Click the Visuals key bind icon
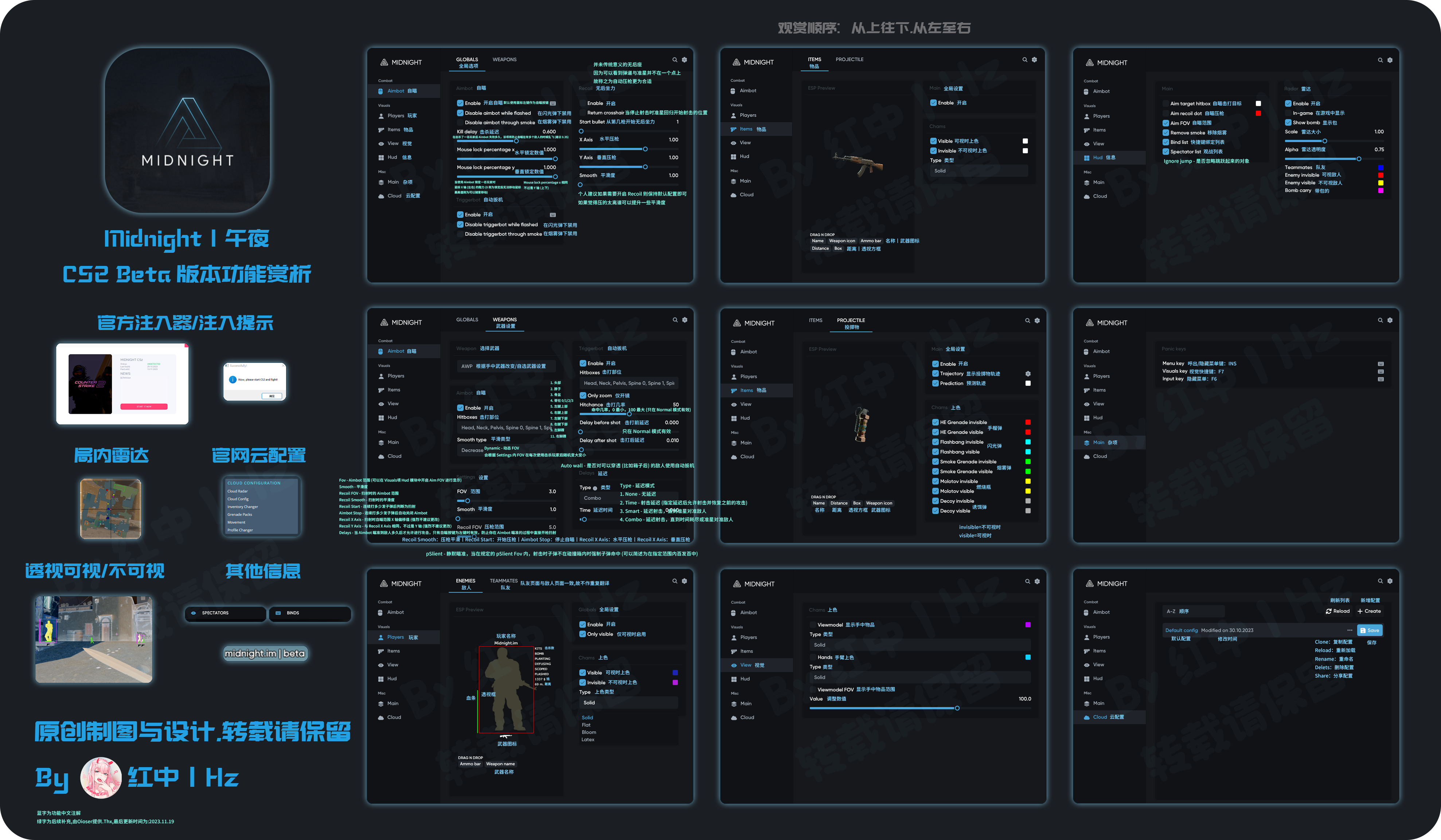Image resolution: width=1441 pixels, height=840 pixels. [x=1381, y=372]
